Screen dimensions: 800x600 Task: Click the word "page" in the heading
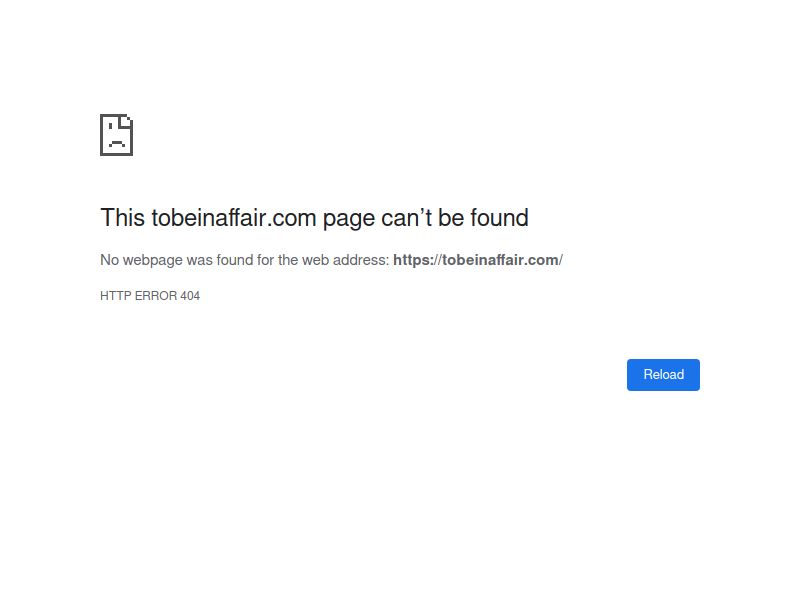[x=348, y=218]
